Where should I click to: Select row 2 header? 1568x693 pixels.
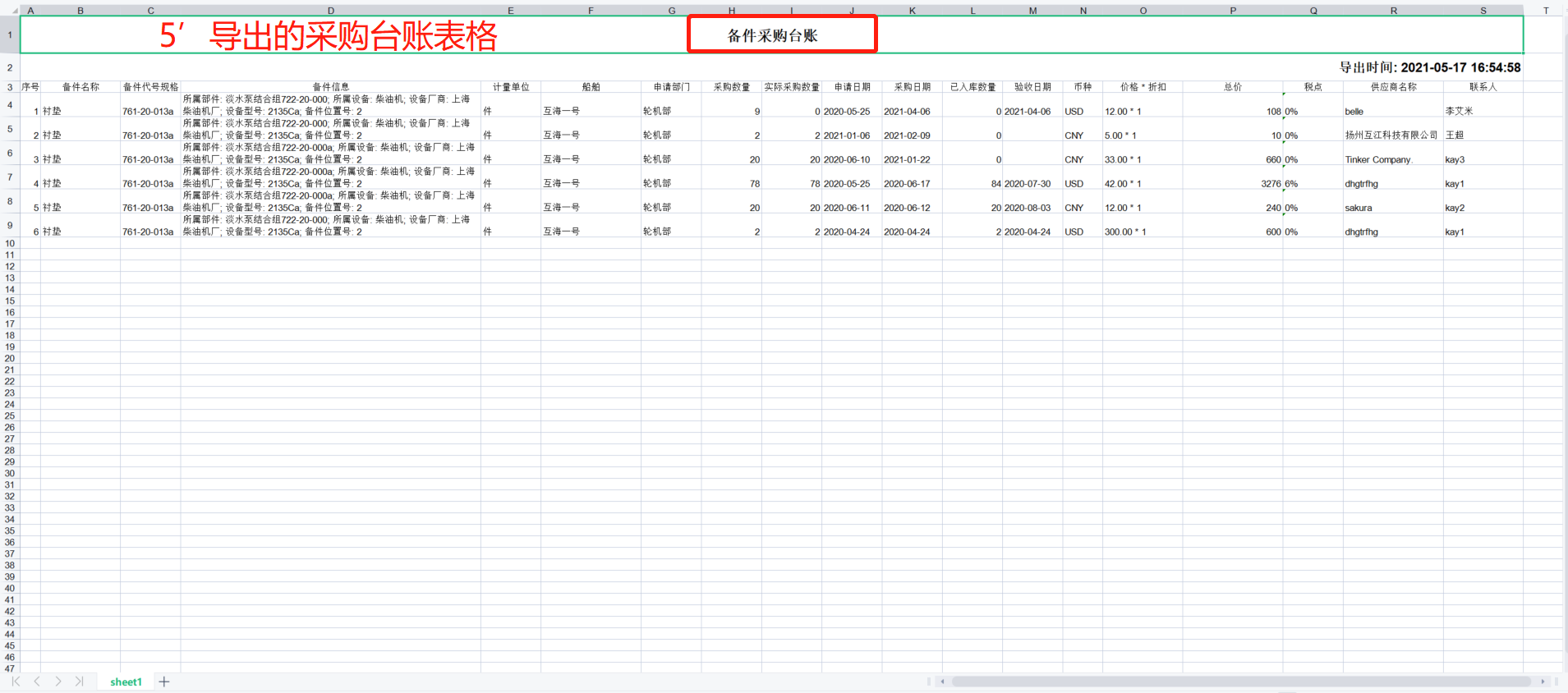[x=10, y=67]
